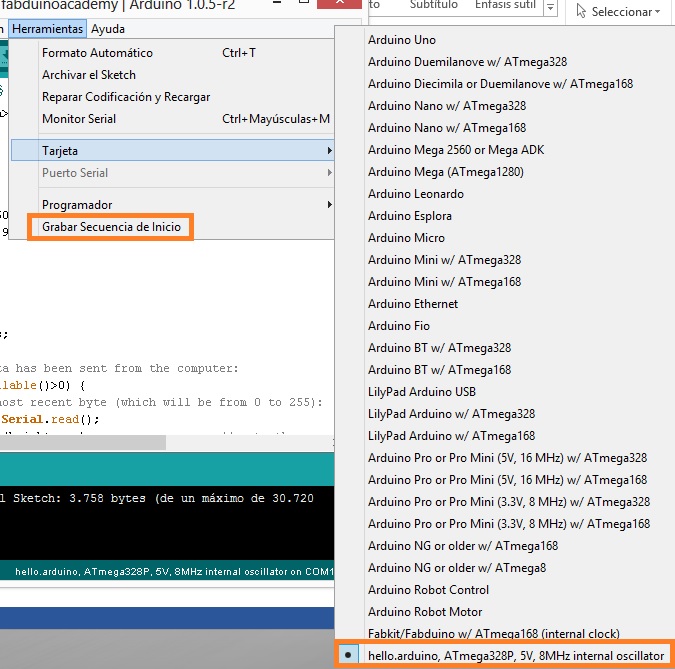Select Arduino Mega 2560 or Mega ADK
The image size is (675, 669).
pyautogui.click(x=504, y=150)
